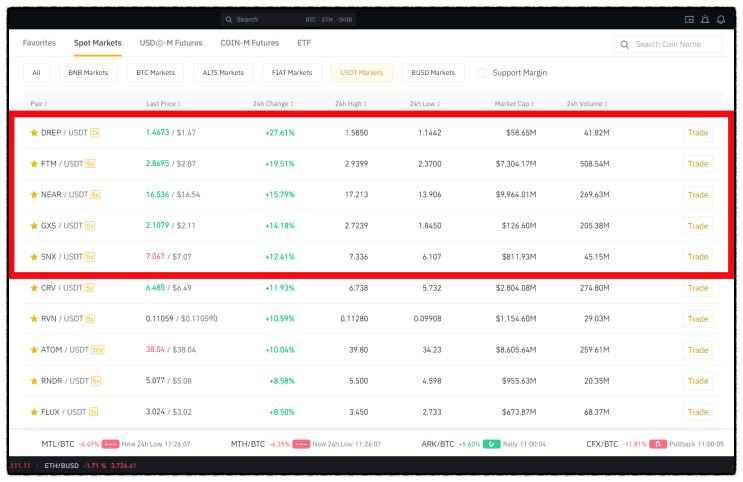Focus the top bar Search field

(x=288, y=19)
